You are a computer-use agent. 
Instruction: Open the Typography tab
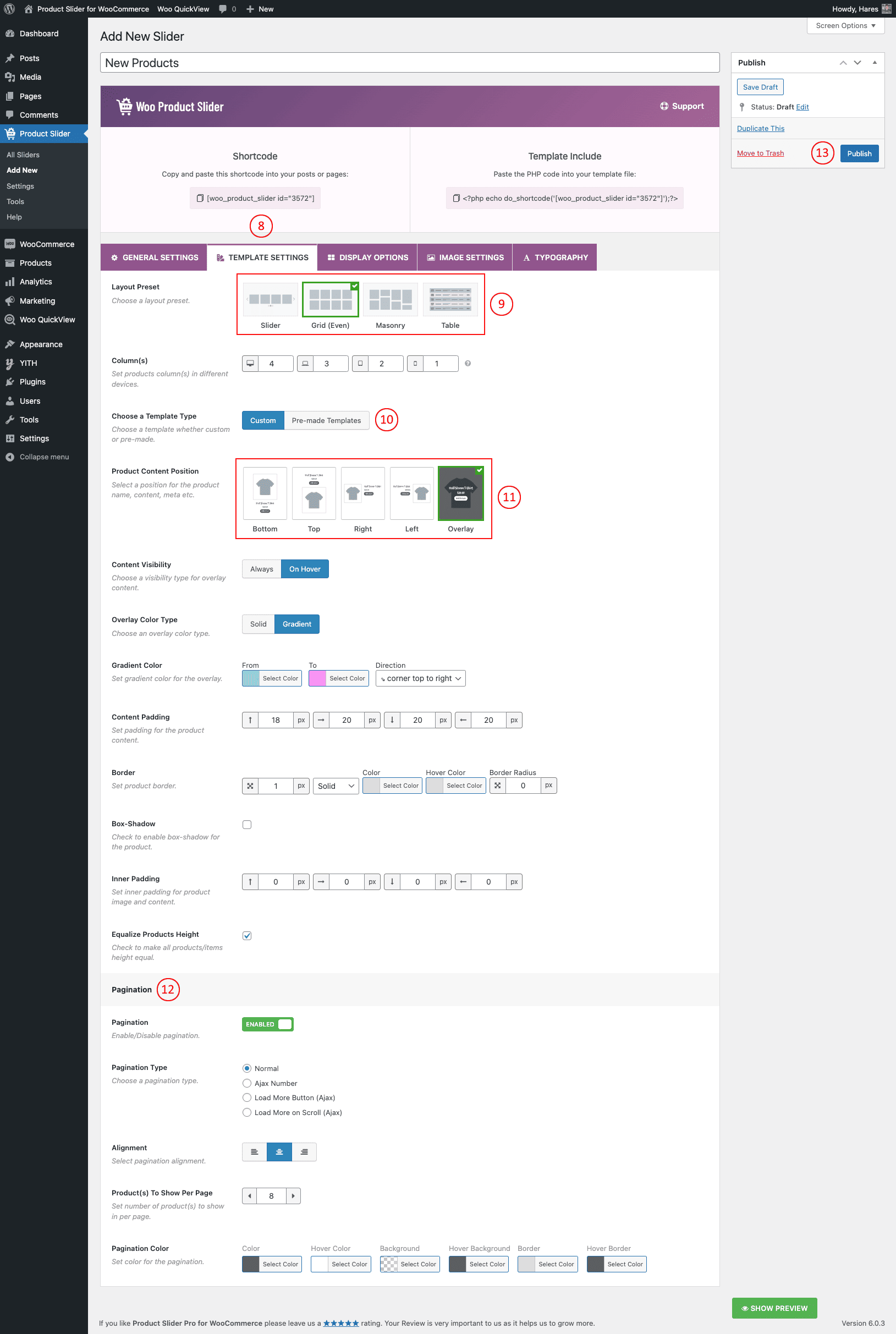point(554,257)
